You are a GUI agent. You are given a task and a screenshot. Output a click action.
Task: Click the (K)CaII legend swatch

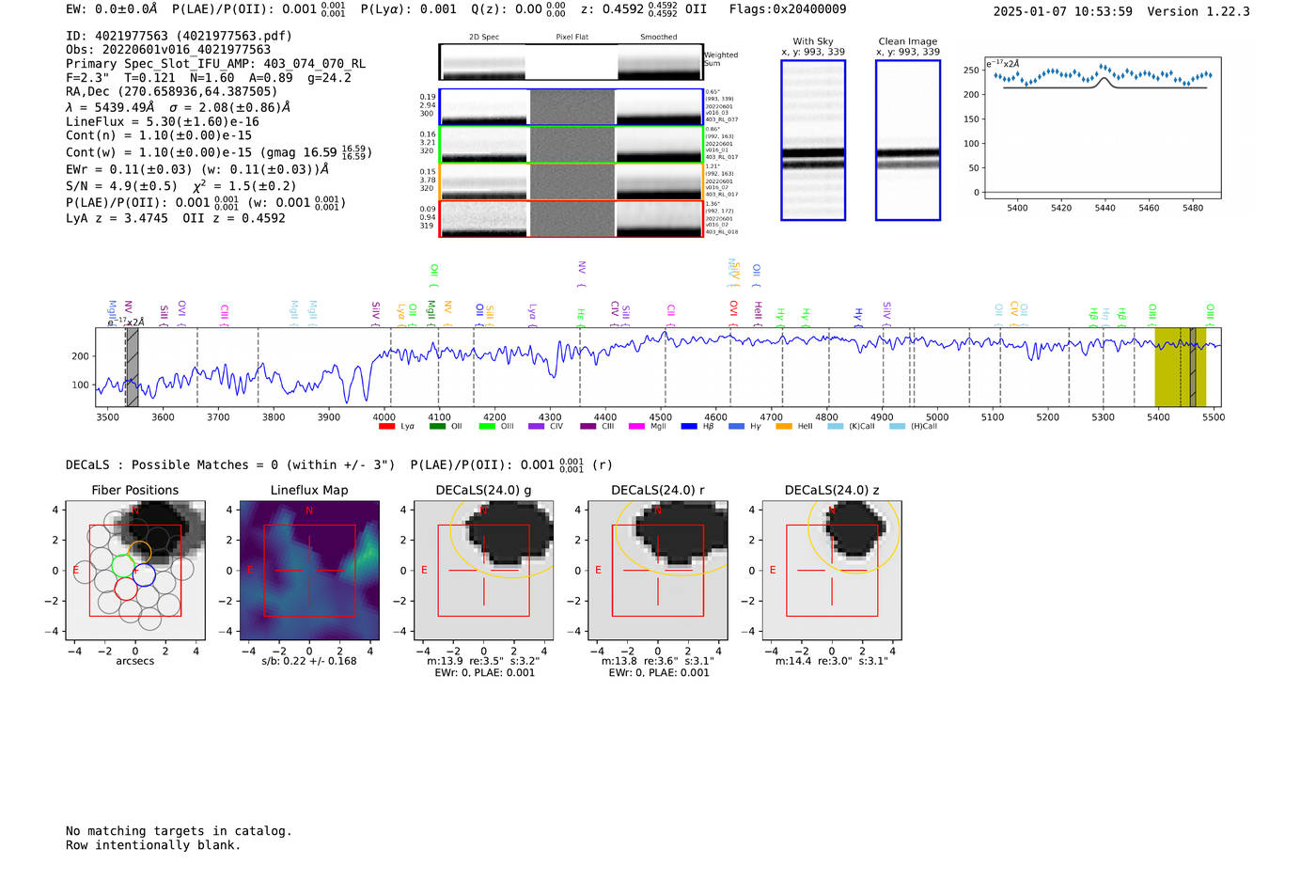pos(835,427)
